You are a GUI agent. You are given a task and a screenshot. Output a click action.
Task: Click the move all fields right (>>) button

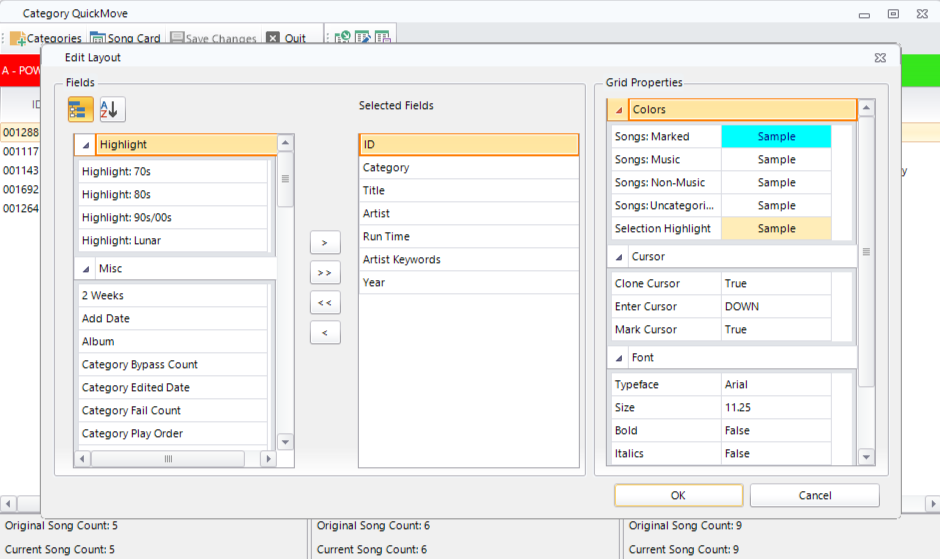[x=324, y=273]
